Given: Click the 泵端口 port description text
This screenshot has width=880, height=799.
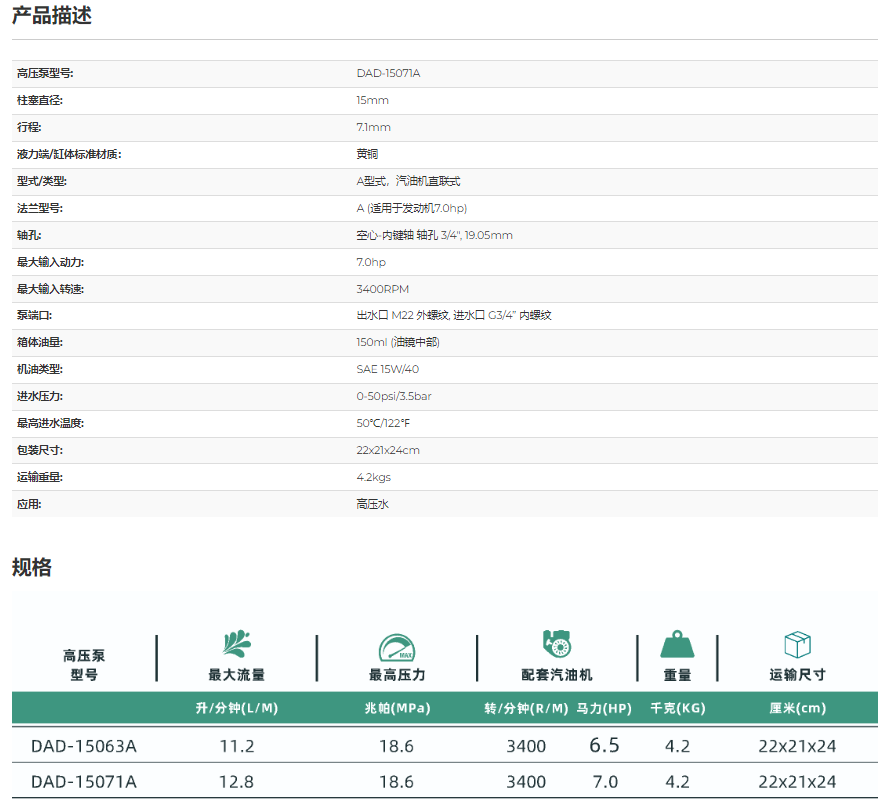Looking at the screenshot, I should (454, 316).
